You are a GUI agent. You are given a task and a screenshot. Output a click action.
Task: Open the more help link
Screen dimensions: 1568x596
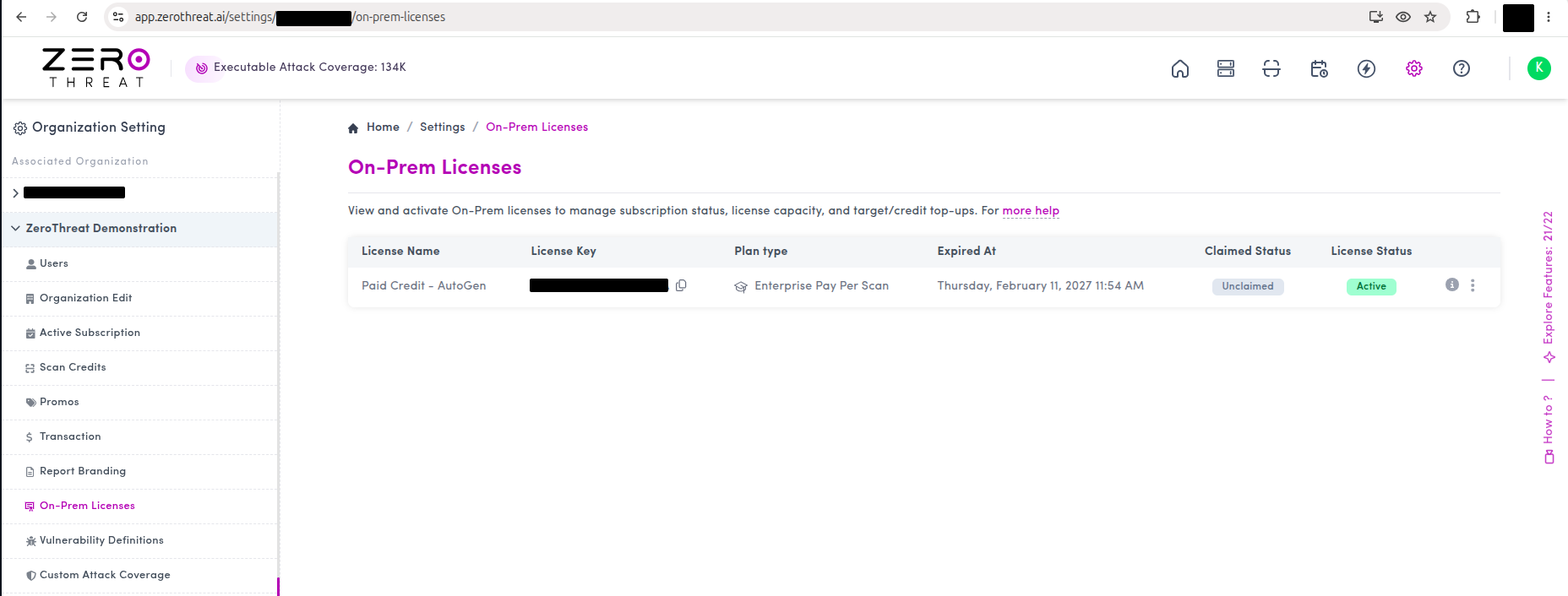1031,211
